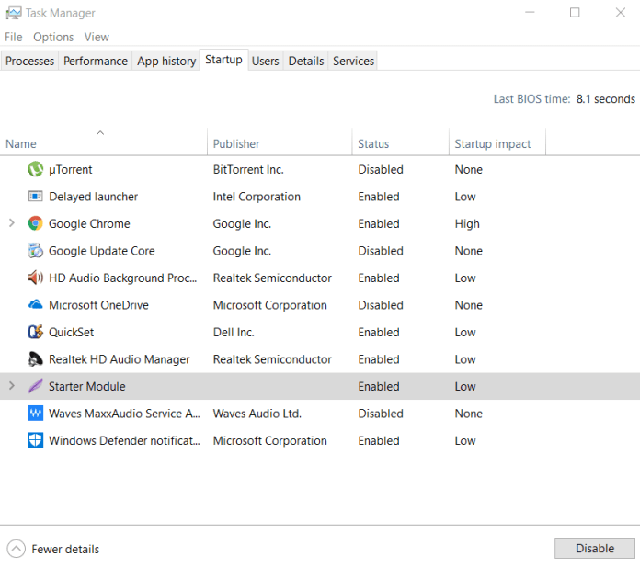Select Waves MaxxAudio Service A... entry
This screenshot has width=640, height=568.
coord(124,413)
